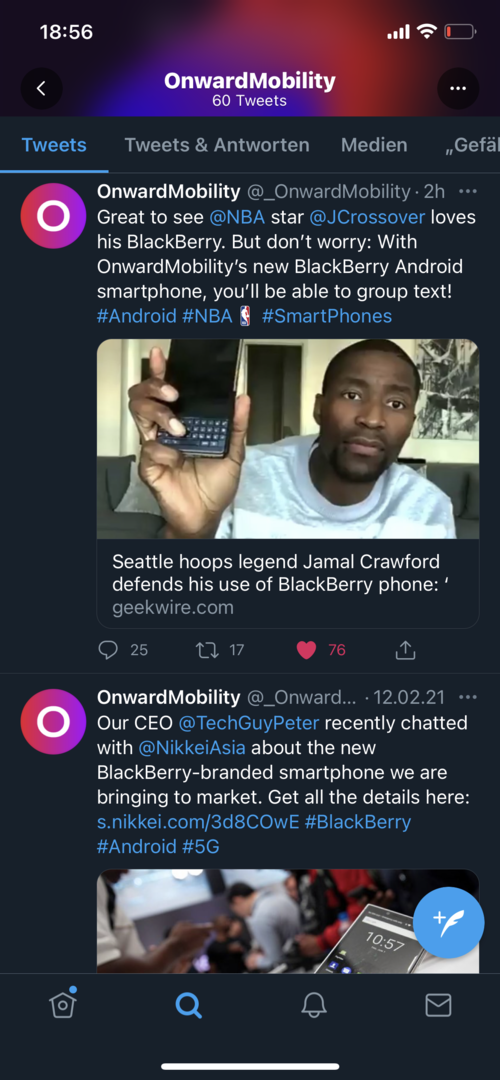The height and width of the screenshot is (1080, 500).
Task: Switch to Medien tab
Action: click(374, 145)
